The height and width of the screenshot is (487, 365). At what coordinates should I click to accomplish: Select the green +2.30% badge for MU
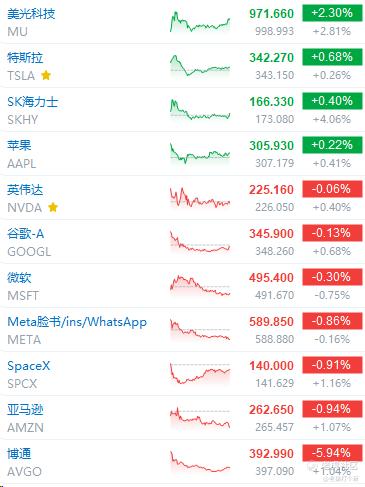(332, 13)
